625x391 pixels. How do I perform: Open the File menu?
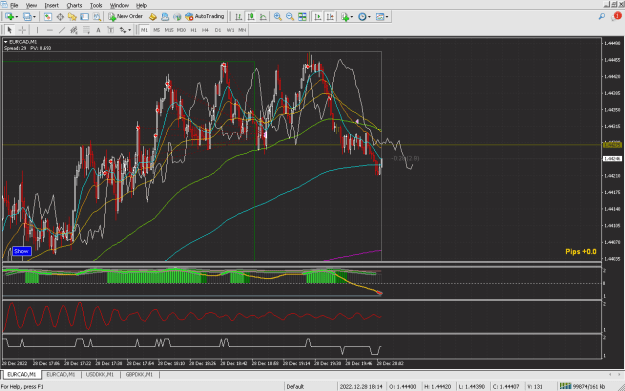pos(14,6)
